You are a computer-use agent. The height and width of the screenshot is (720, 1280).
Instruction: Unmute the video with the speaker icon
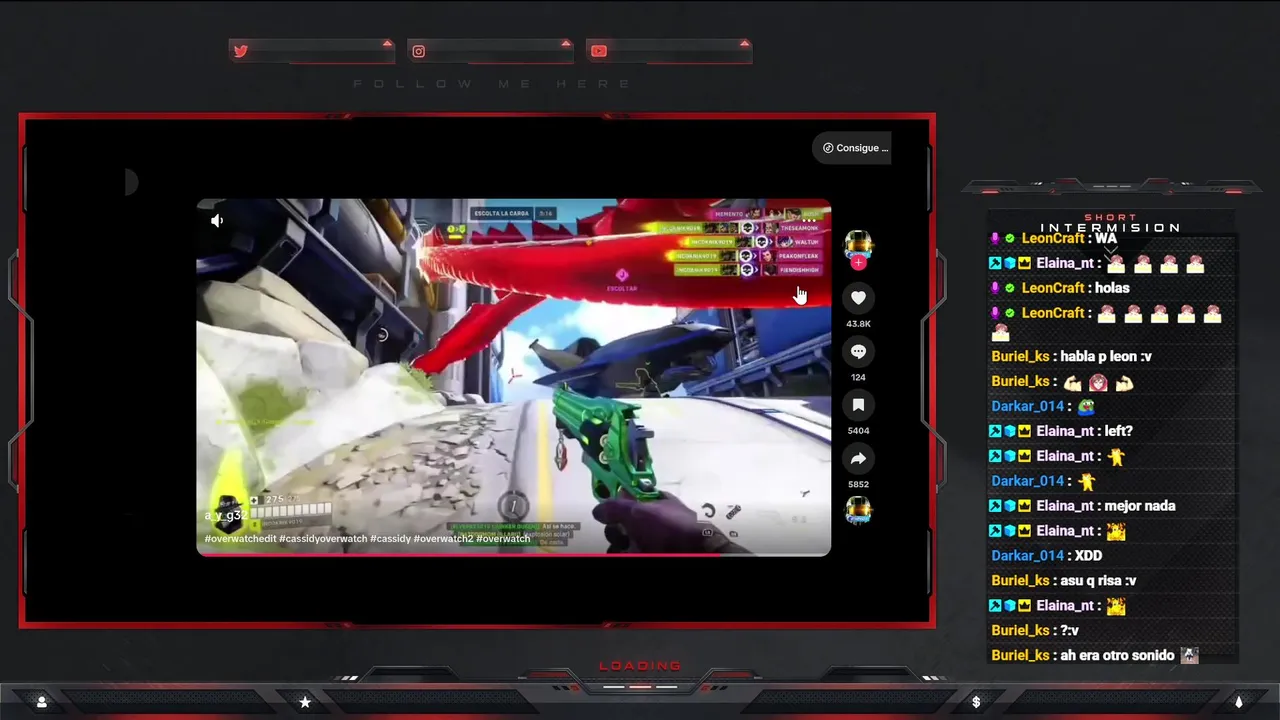click(x=217, y=221)
